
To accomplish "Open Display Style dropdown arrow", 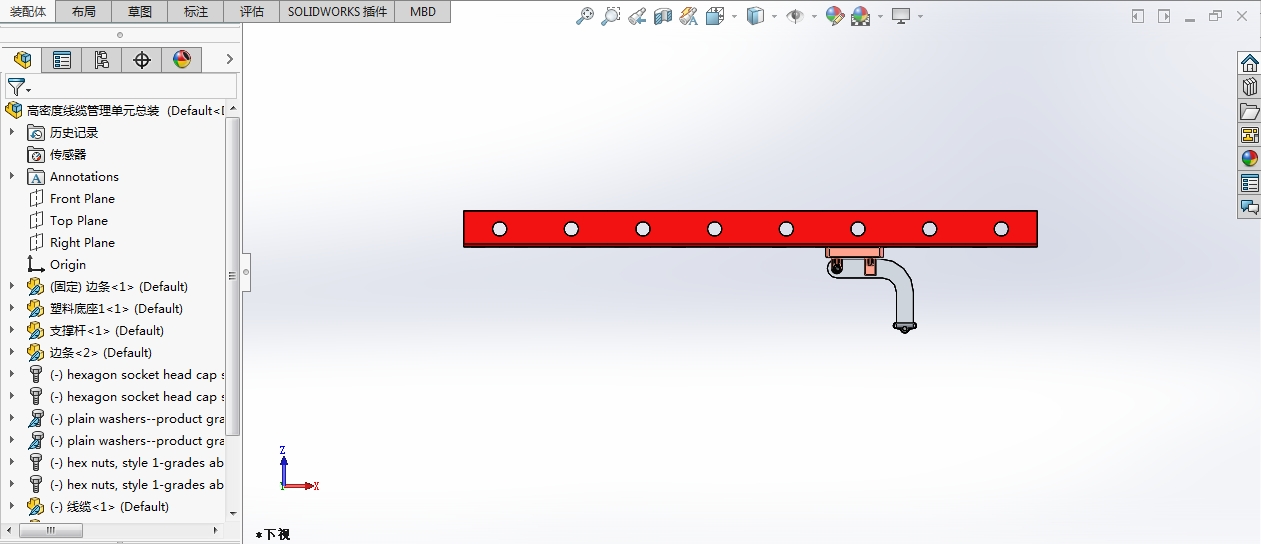I will [x=774, y=16].
